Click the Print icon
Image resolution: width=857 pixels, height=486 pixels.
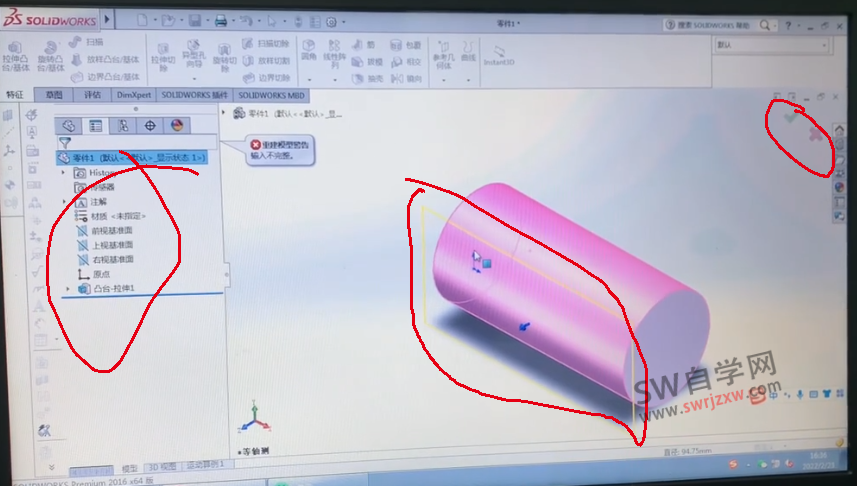coord(221,21)
